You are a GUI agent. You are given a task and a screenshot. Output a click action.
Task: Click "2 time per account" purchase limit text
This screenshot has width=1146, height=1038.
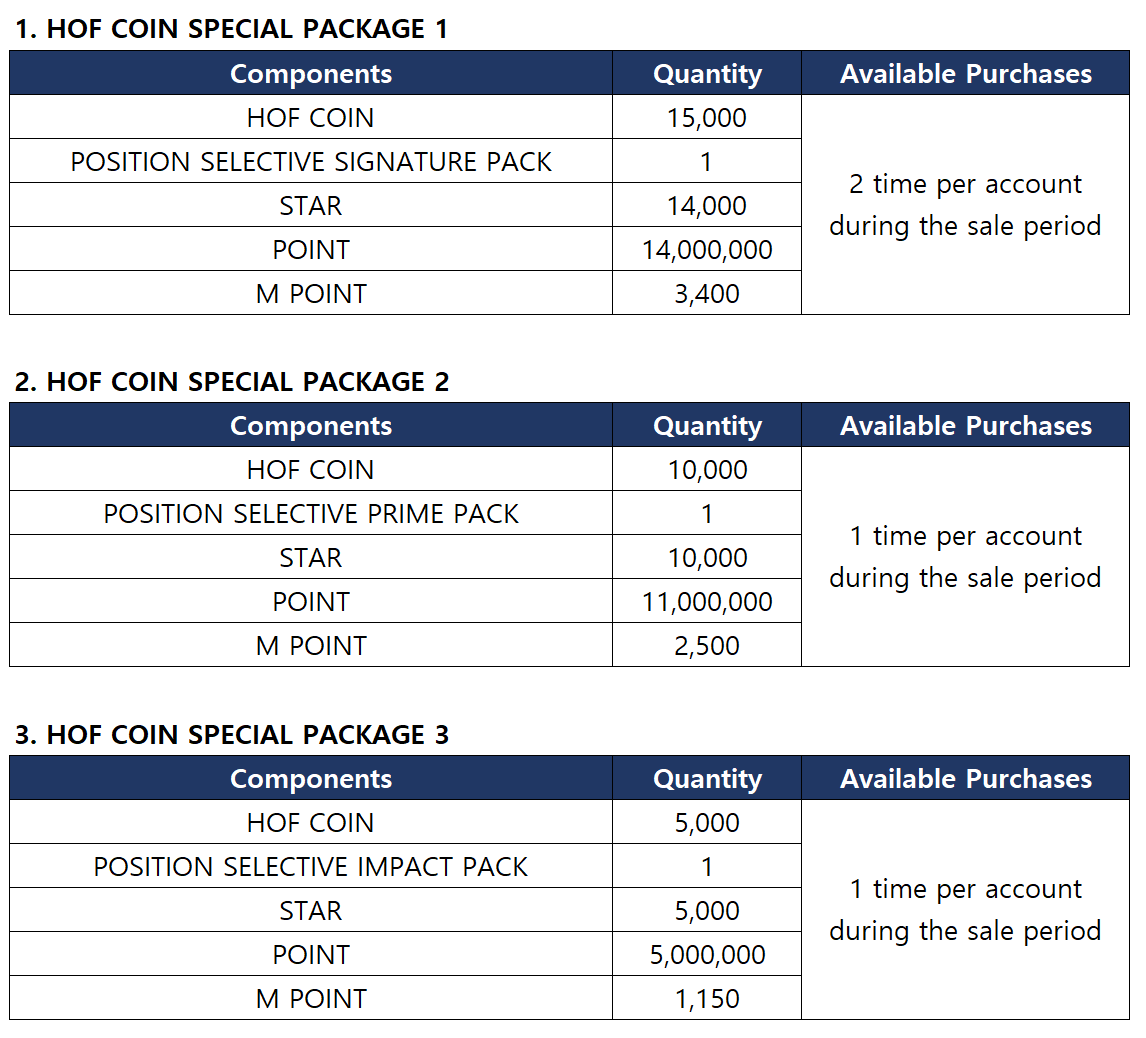click(x=965, y=185)
